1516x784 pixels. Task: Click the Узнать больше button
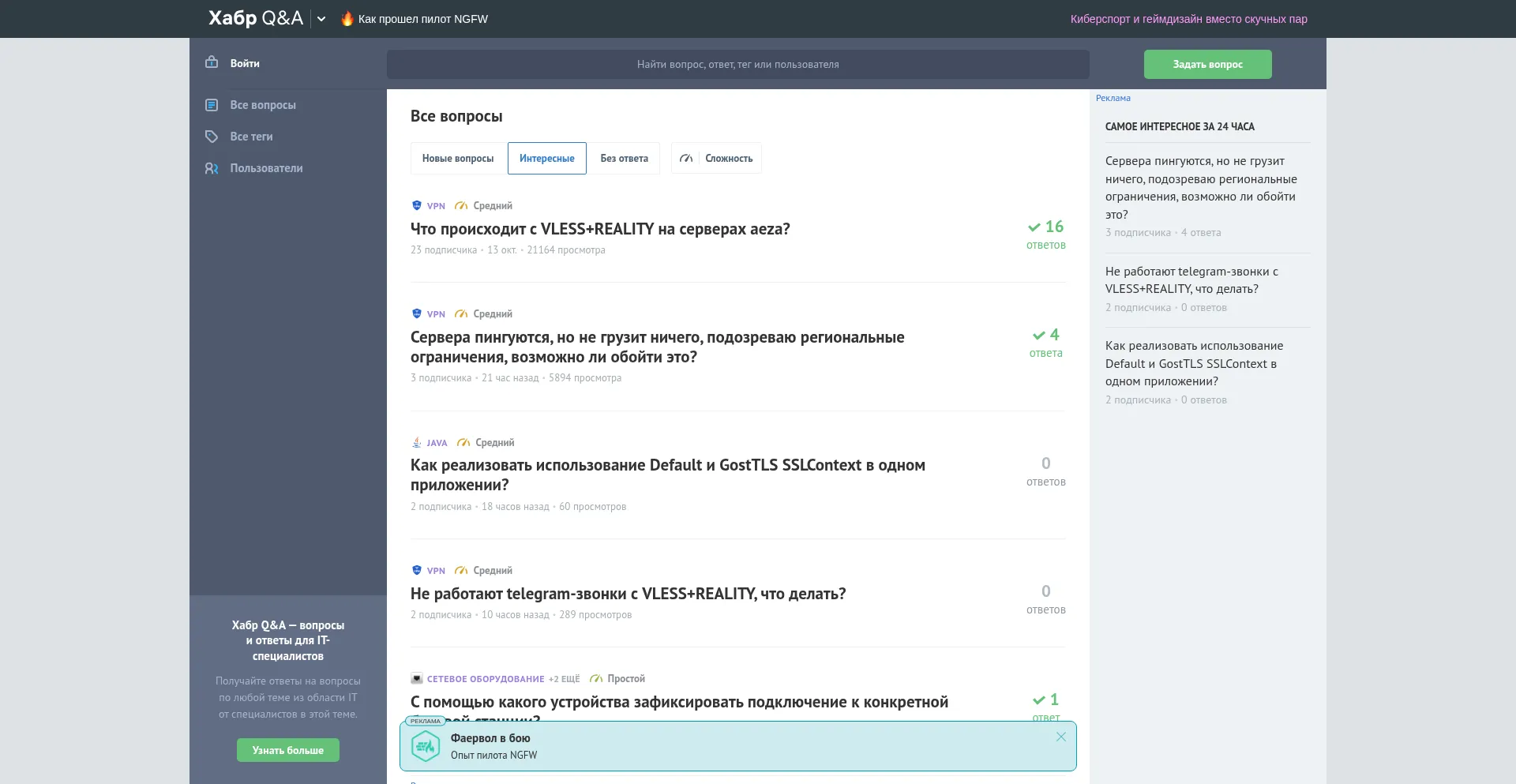tap(288, 750)
